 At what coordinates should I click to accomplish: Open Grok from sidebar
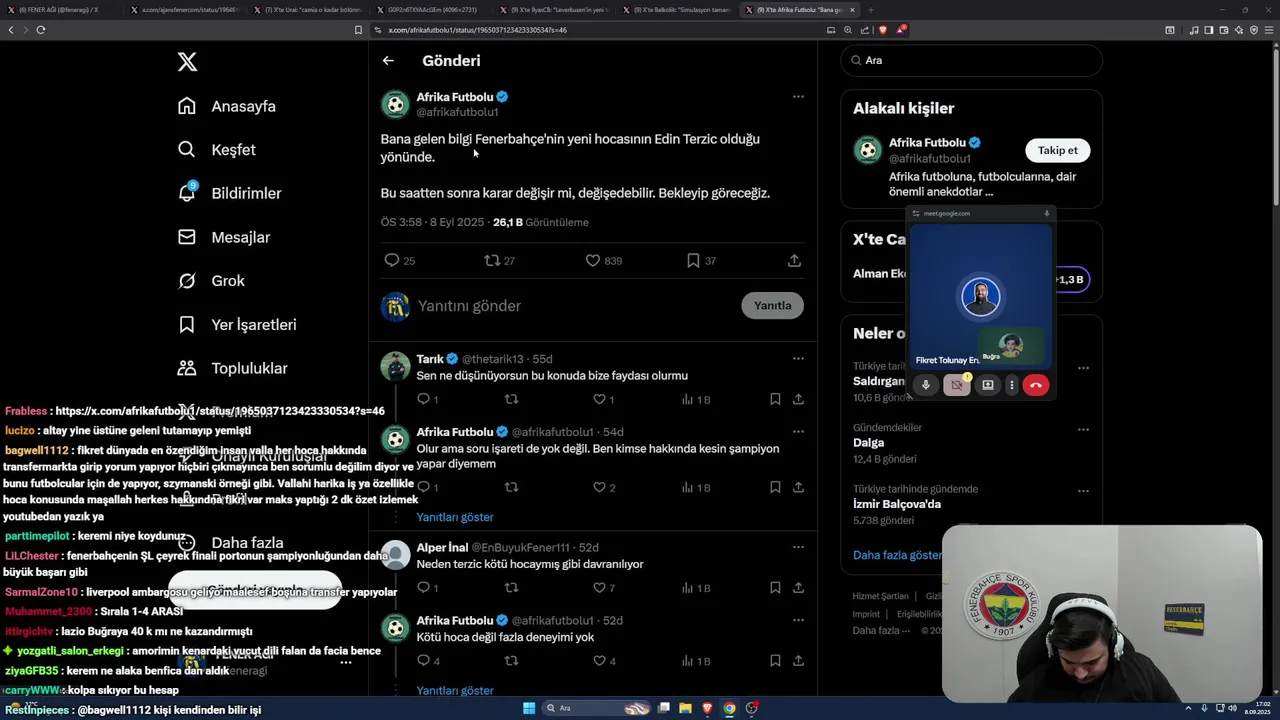tap(211, 281)
